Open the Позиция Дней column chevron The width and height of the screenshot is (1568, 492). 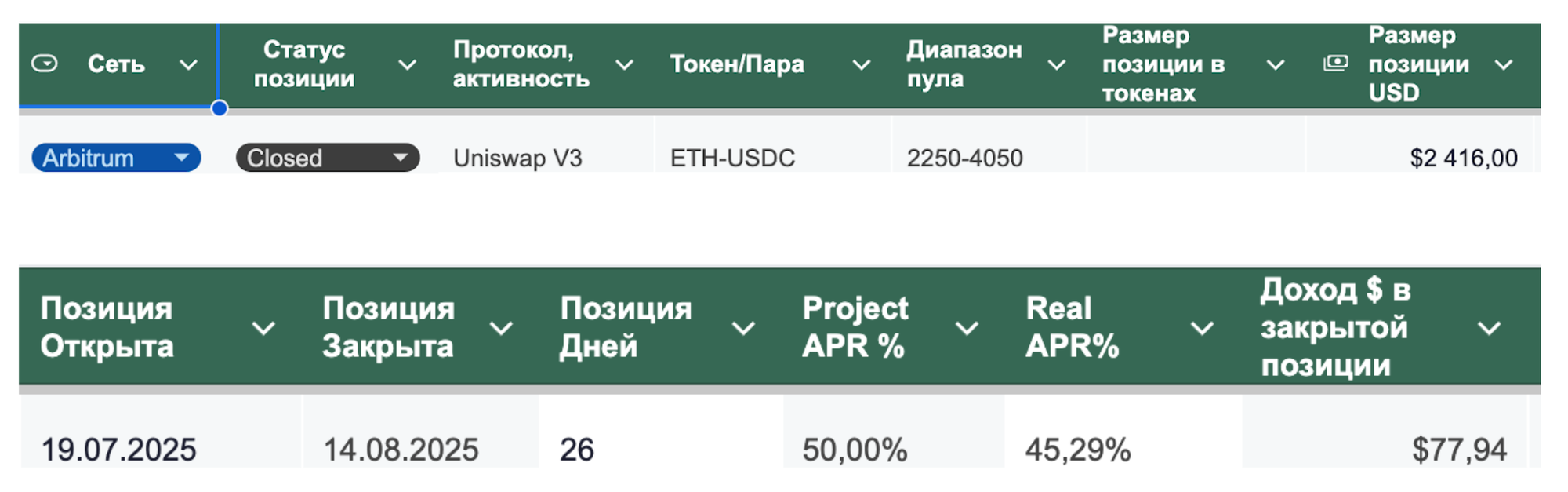coord(742,328)
